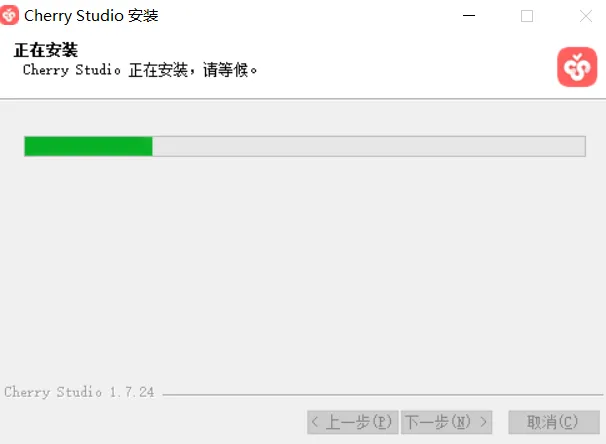The image size is (606, 444).
Task: Go back with the 上一步(P) button
Action: [x=353, y=422]
